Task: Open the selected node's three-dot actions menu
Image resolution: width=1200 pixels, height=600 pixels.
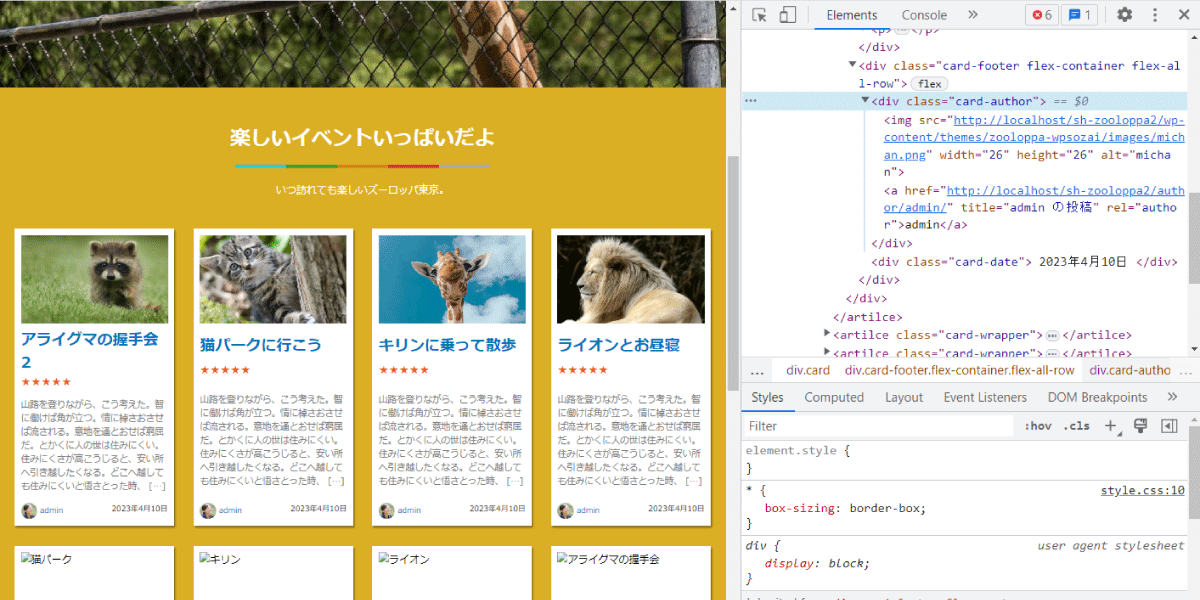Action: click(751, 101)
